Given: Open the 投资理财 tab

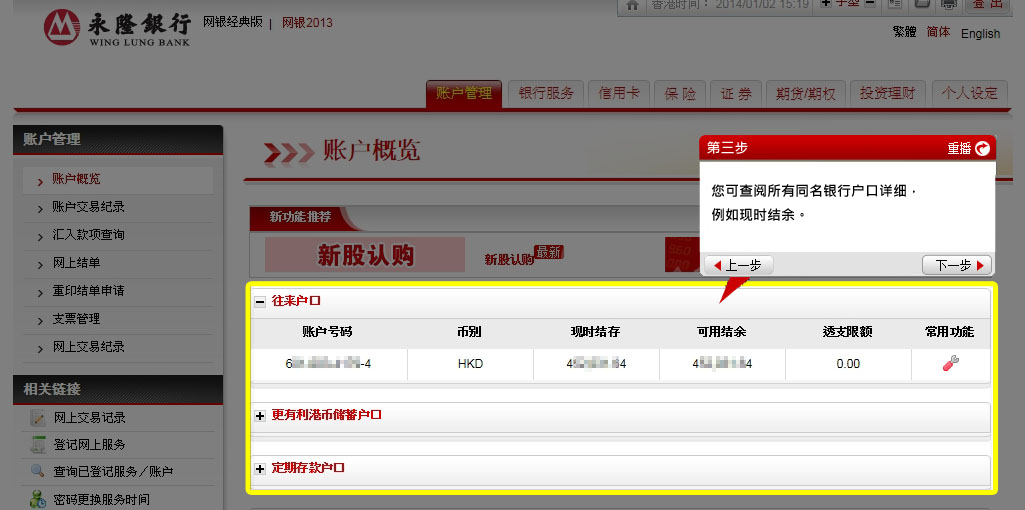Looking at the screenshot, I should (x=888, y=93).
